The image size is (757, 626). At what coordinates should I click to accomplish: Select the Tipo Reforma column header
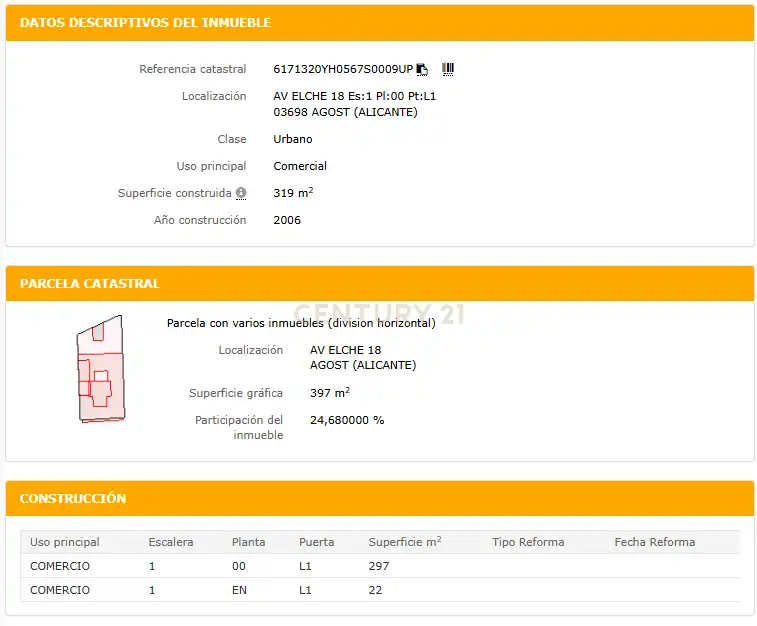[528, 542]
